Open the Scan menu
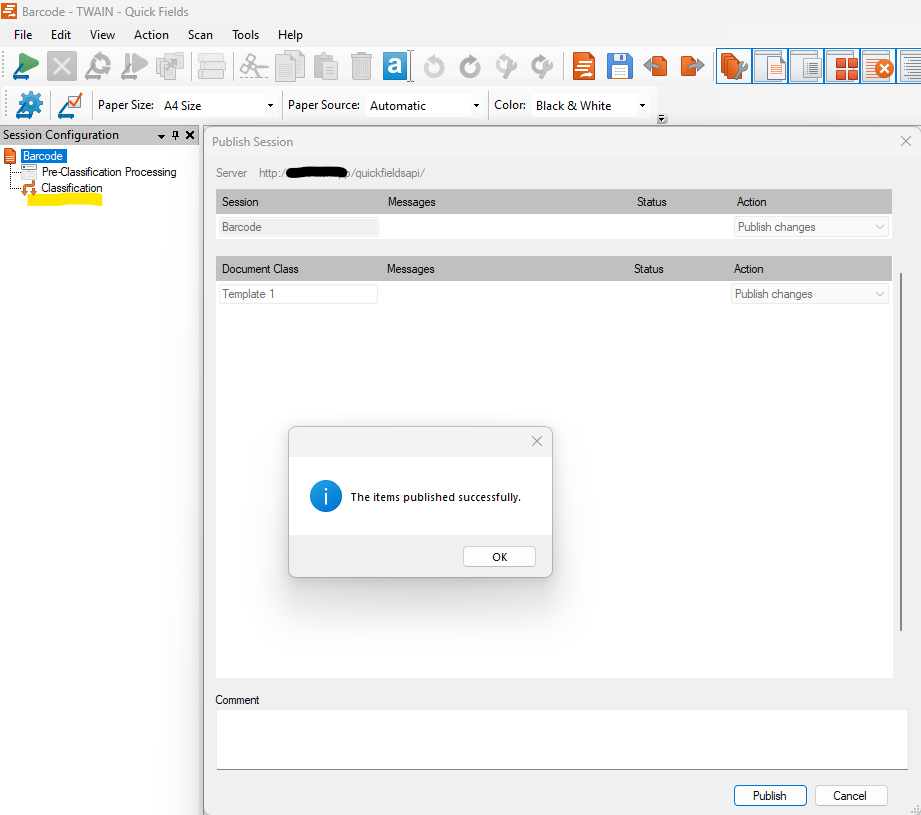The height and width of the screenshot is (815, 921). click(200, 35)
